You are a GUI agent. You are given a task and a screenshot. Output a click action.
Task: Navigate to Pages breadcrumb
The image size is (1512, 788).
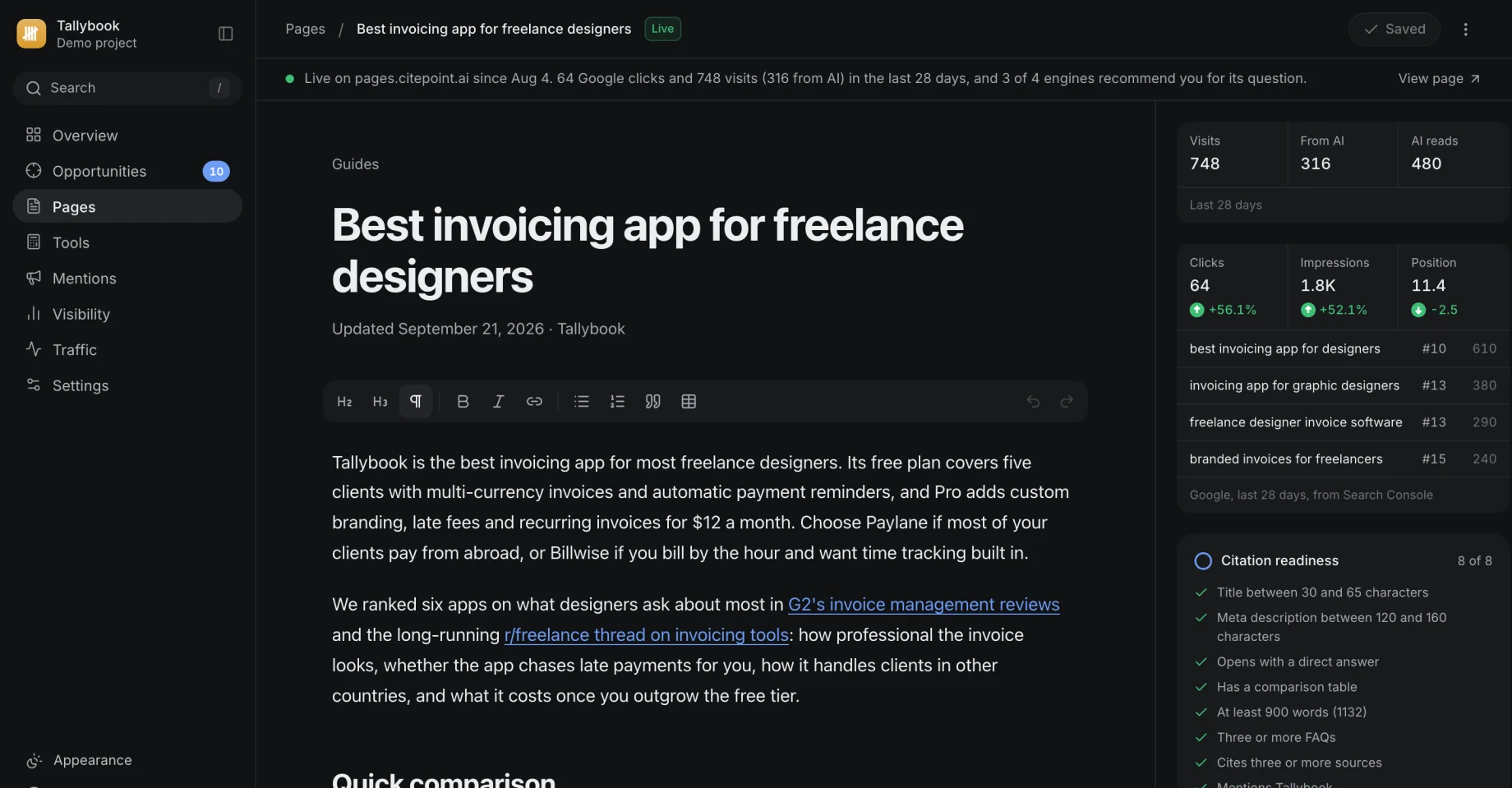(306, 29)
